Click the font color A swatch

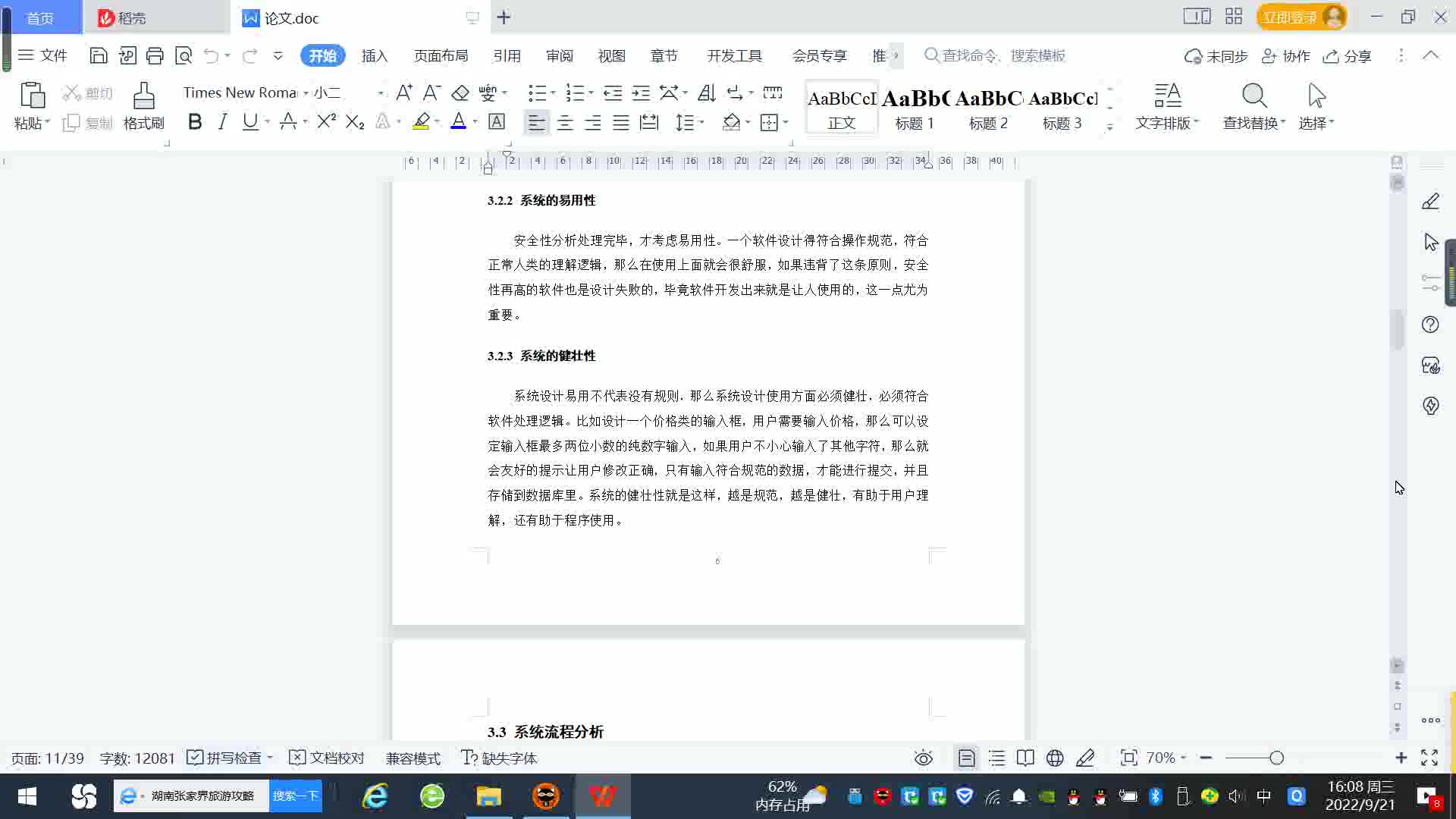[x=459, y=121]
